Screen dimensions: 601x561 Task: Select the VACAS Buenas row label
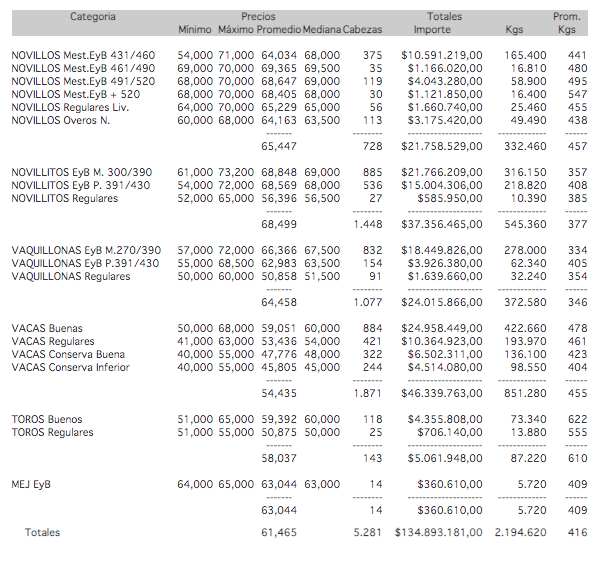coord(46,328)
